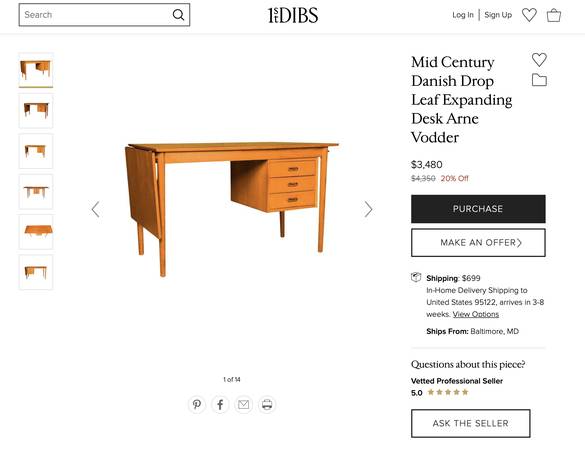Click the Purchase button
The height and width of the screenshot is (450, 585).
478,209
